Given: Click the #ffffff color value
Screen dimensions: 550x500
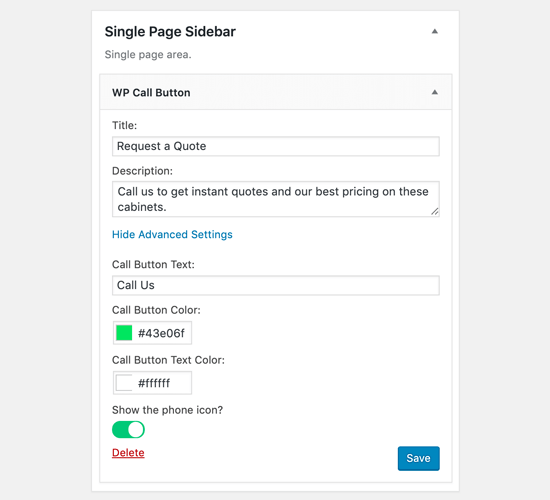Looking at the screenshot, I should pos(154,383).
